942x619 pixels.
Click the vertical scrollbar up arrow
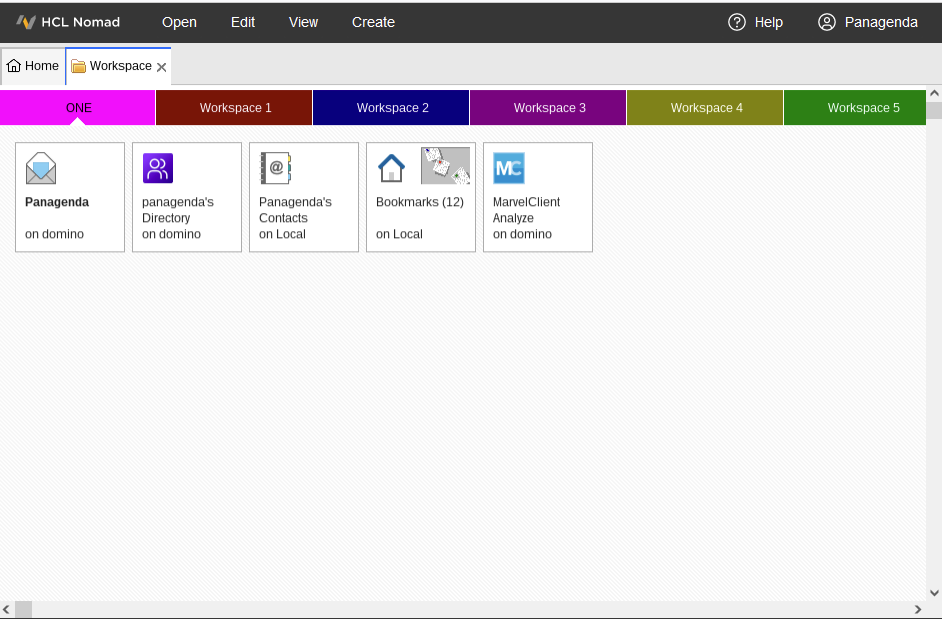[934, 94]
